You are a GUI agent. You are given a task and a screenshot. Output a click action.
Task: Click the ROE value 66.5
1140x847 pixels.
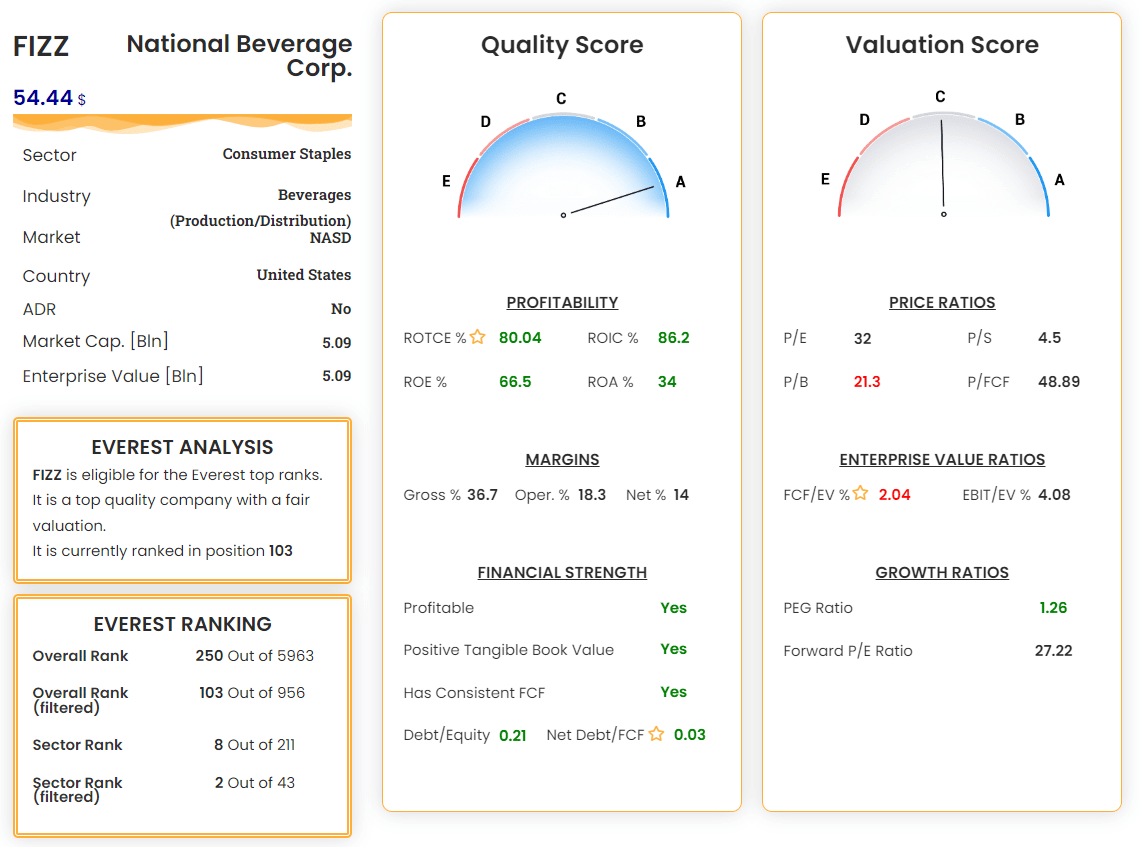click(x=515, y=382)
